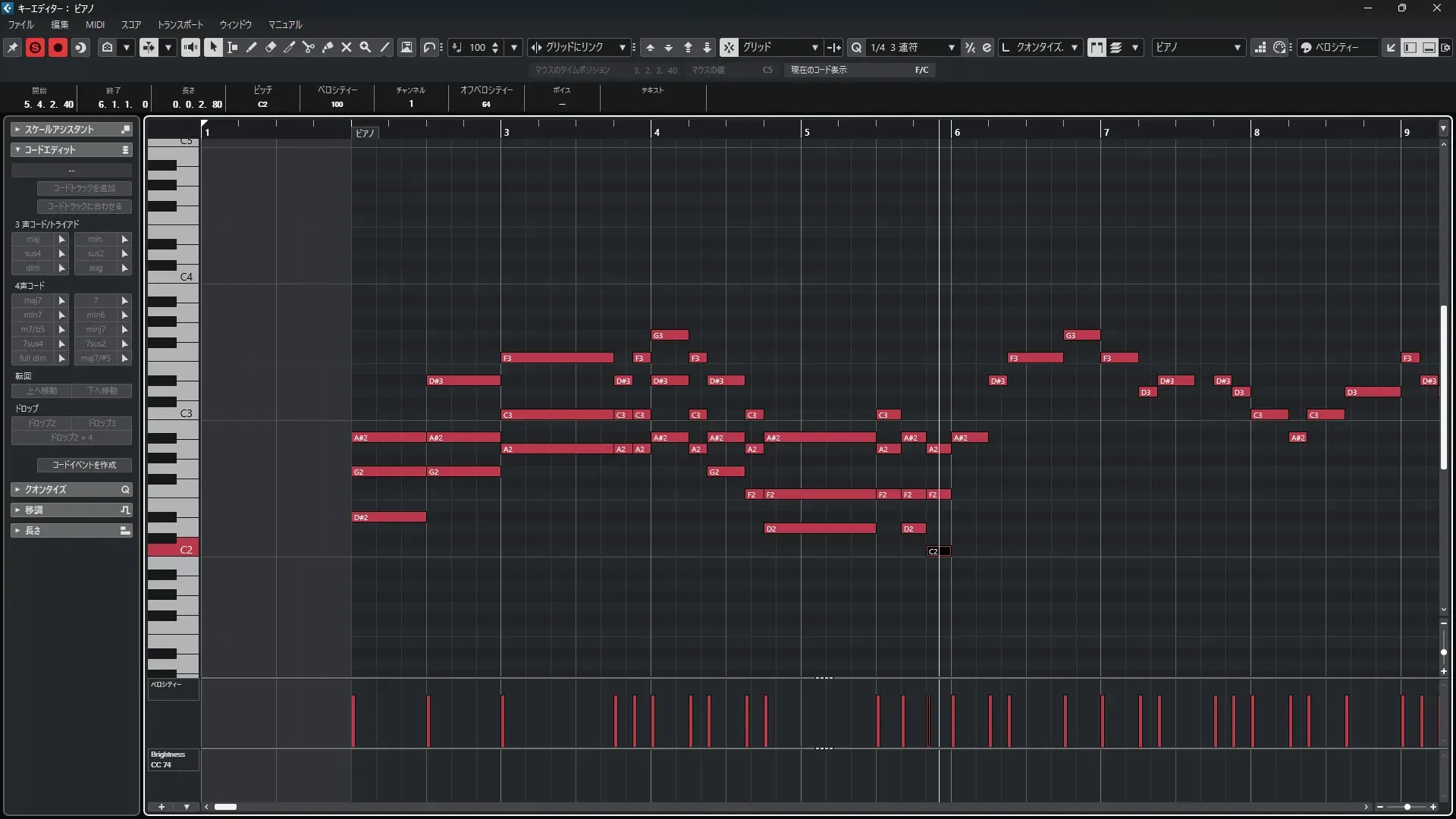Adjust the horizontal zoom slider

tap(1407, 807)
